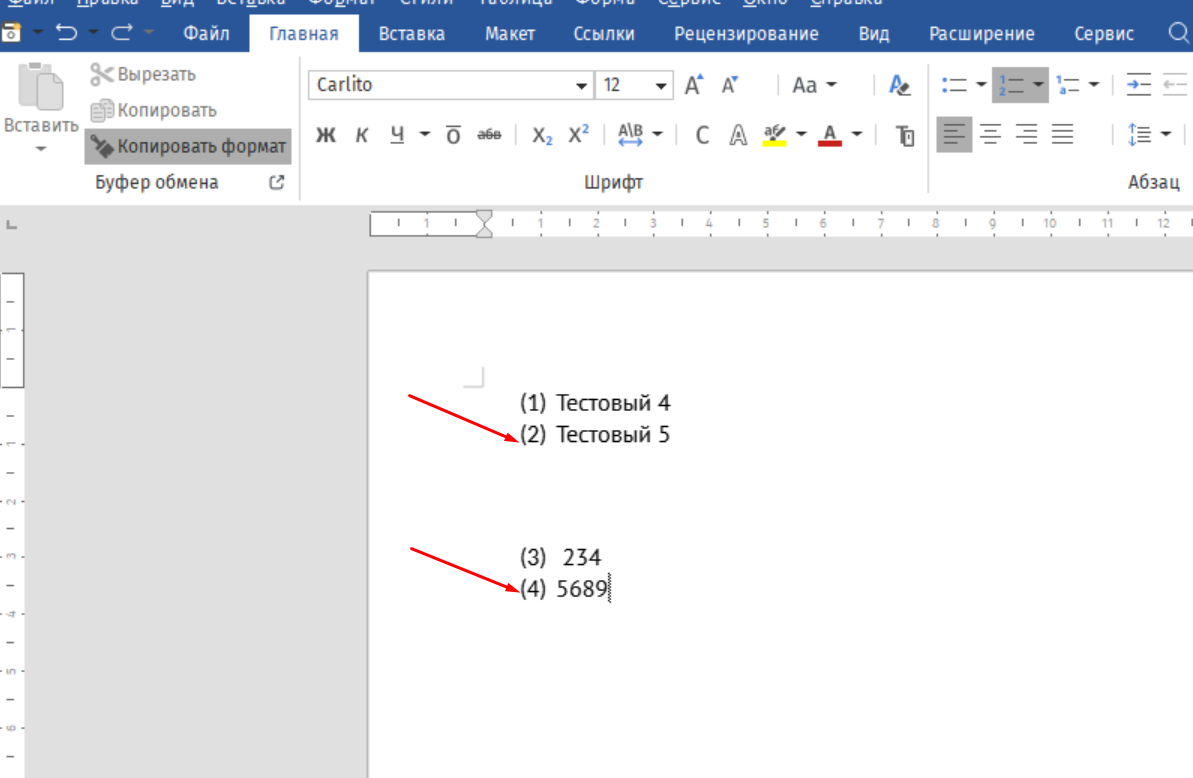
Task: Open the character spacing dropdown arrow
Action: 657,135
